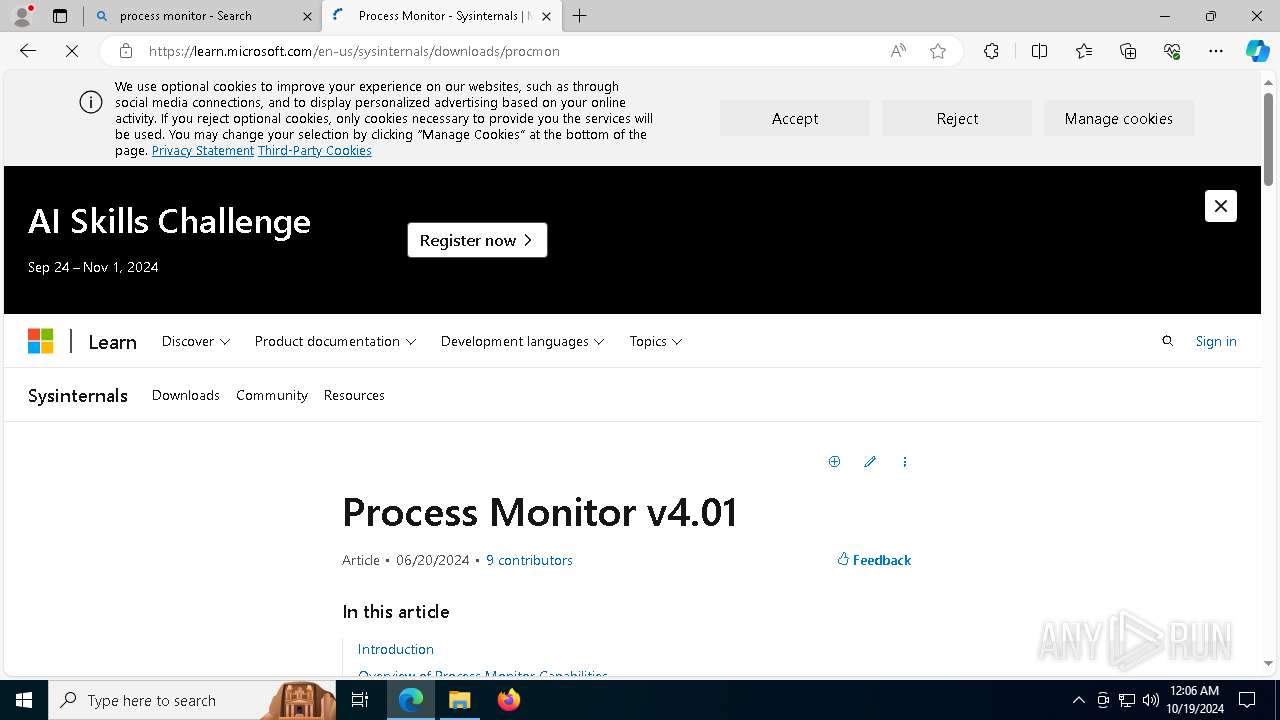Viewport: 1280px width, 720px height.
Task: Open Read aloud in address bar
Action: (x=898, y=51)
